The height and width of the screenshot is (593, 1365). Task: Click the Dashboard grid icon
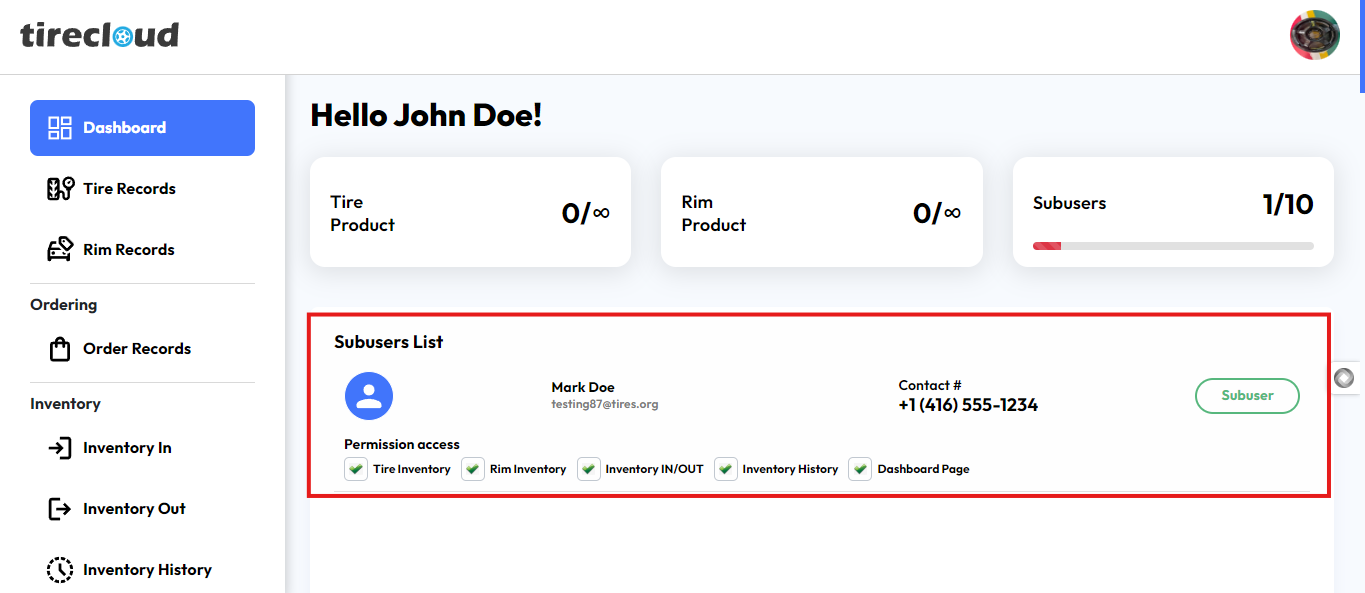point(60,128)
